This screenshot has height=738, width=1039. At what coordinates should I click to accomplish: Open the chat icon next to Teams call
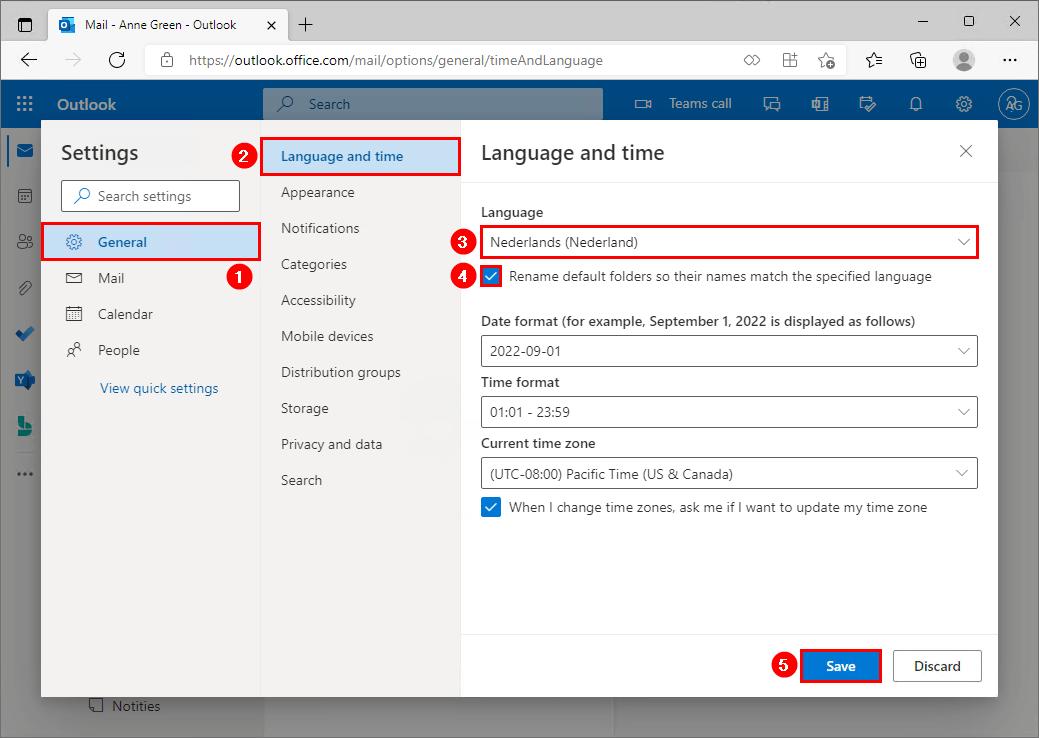771,103
